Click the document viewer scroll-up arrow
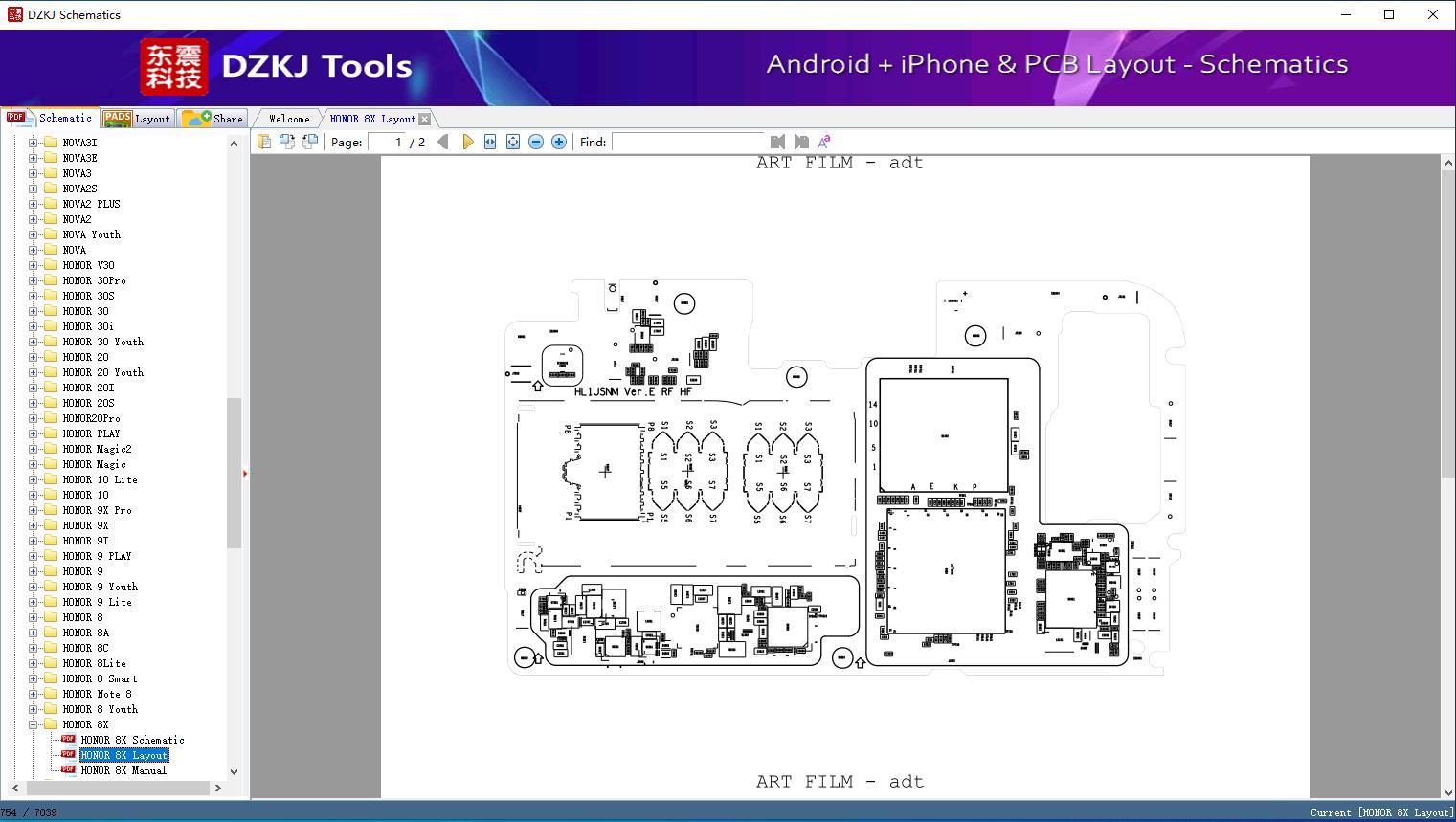 [x=1448, y=164]
